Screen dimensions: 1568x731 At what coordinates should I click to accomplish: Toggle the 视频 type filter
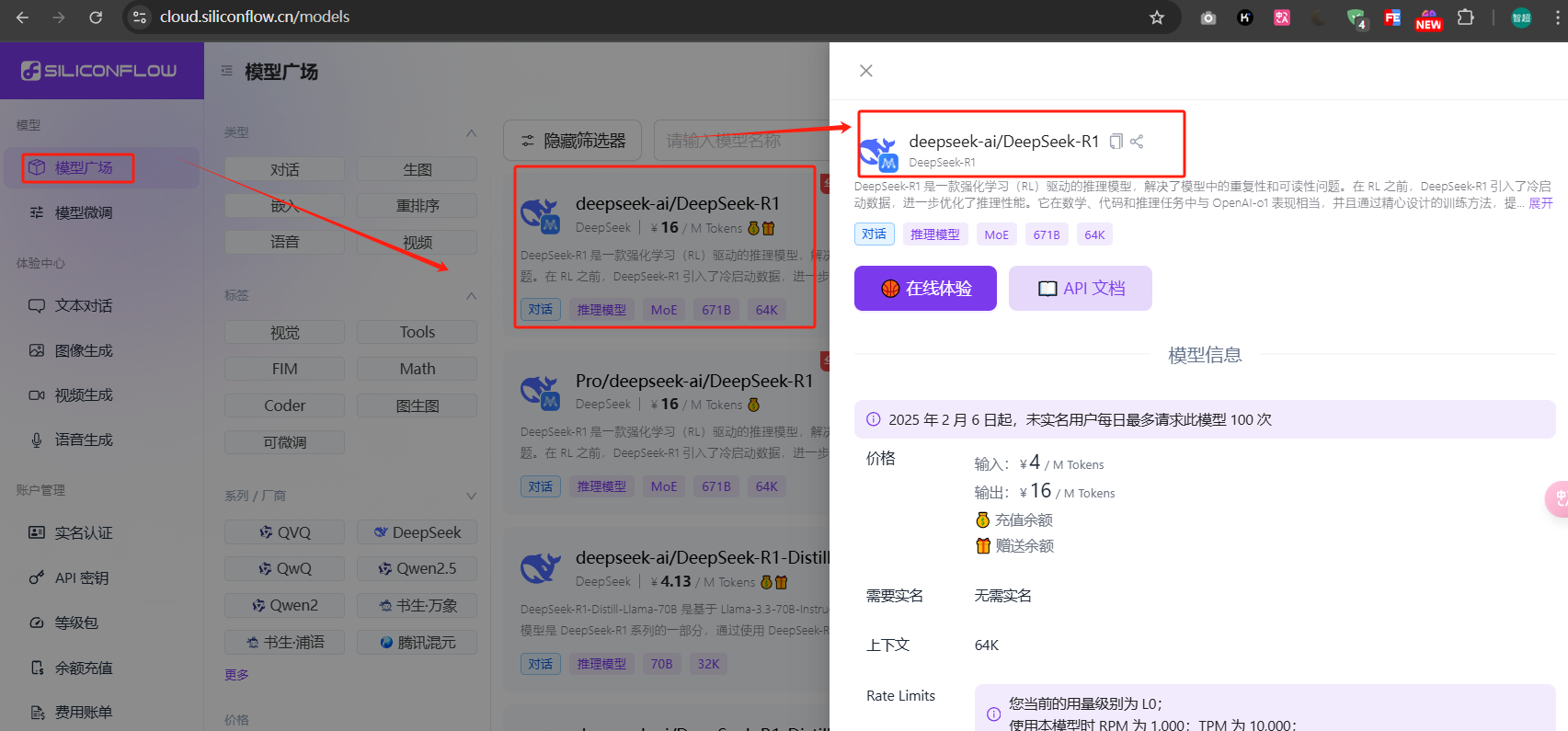point(417,242)
